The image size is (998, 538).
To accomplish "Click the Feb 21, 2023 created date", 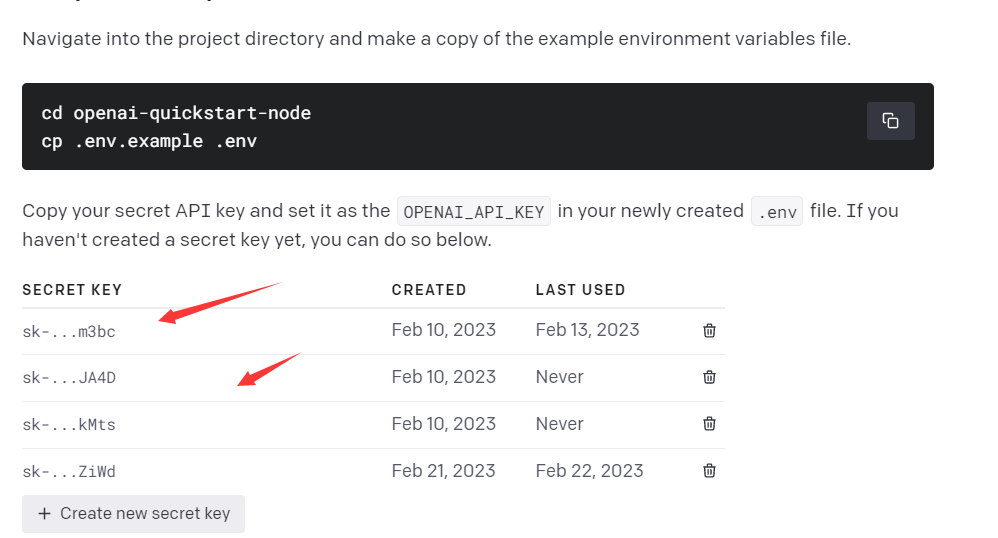I will 443,471.
